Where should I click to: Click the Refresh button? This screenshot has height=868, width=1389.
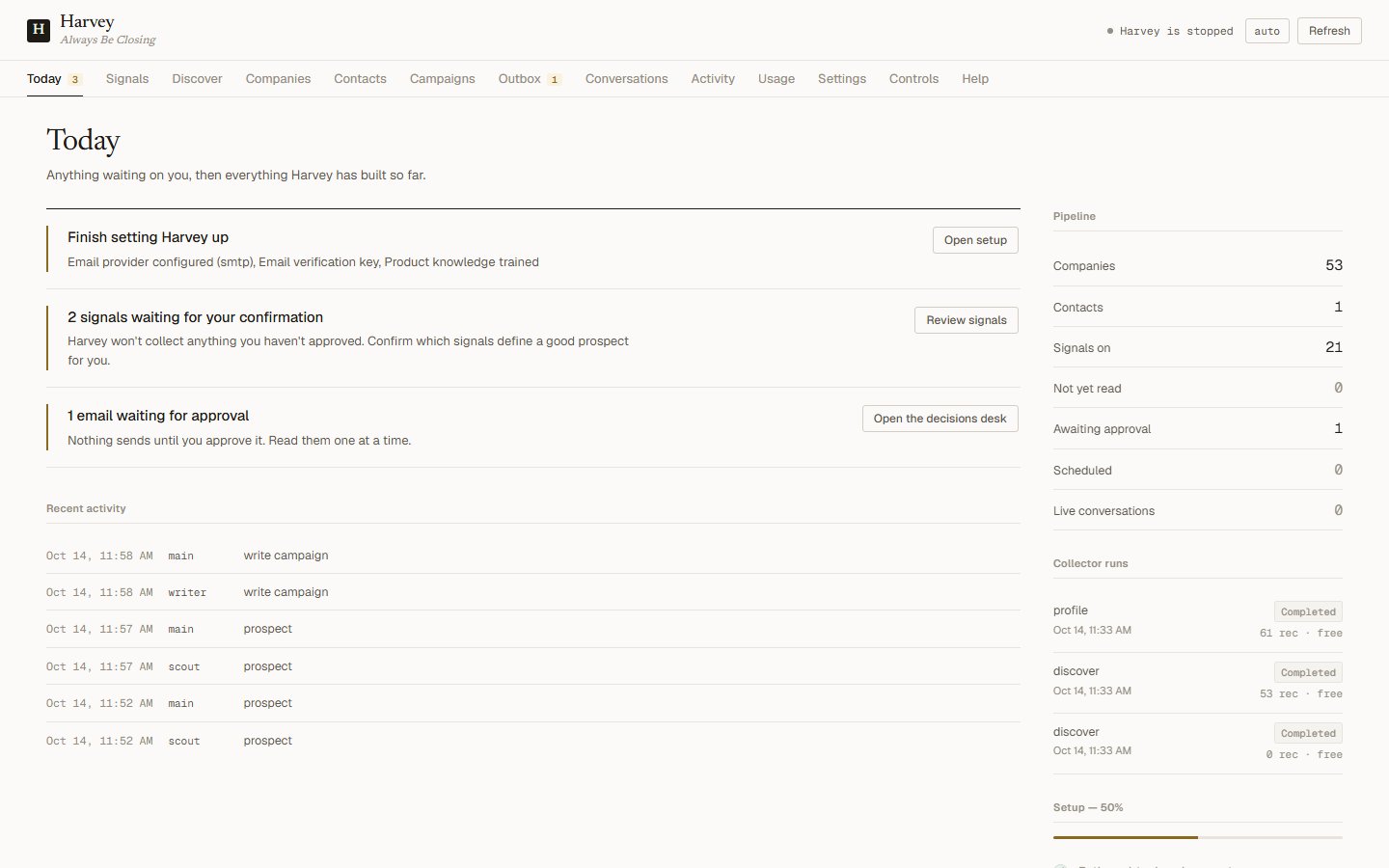pos(1329,31)
